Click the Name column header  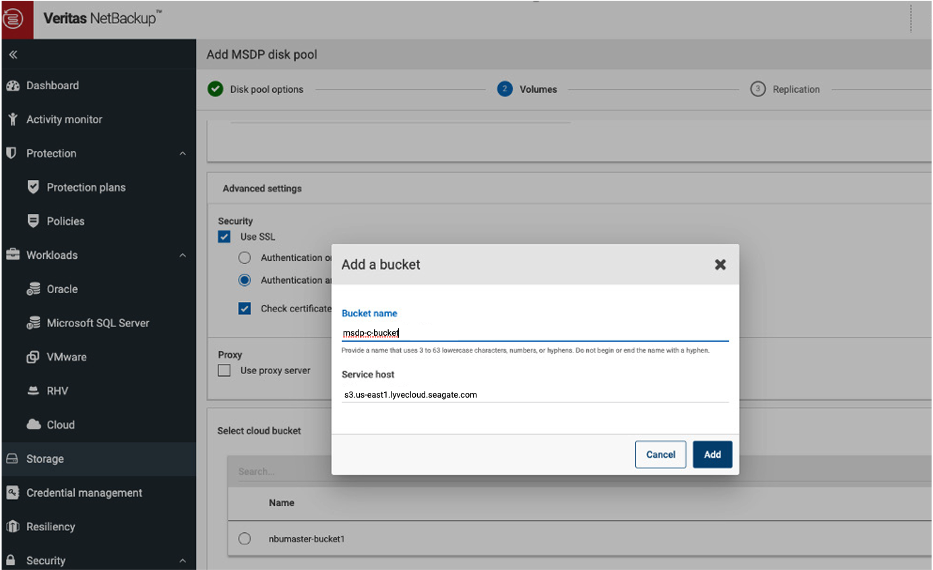pos(281,503)
